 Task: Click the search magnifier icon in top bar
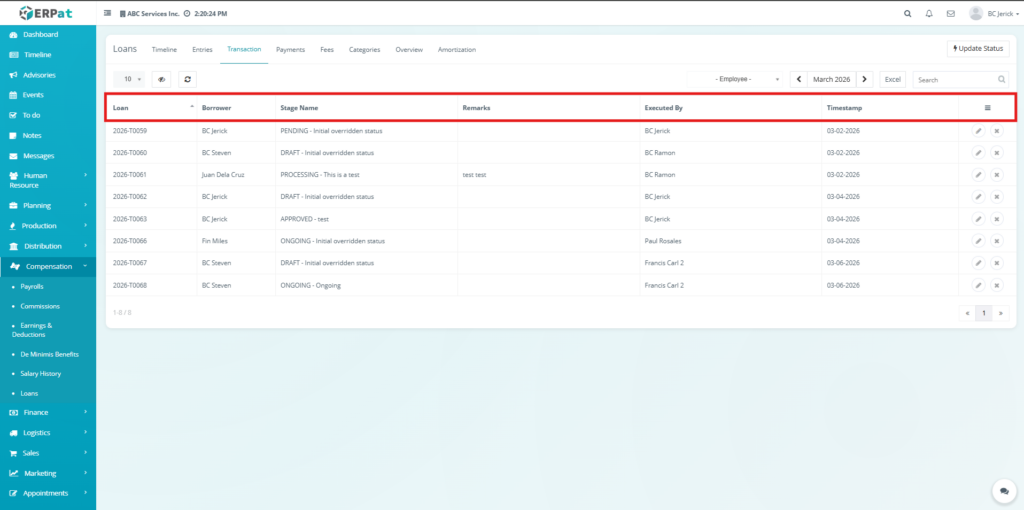pyautogui.click(x=907, y=14)
